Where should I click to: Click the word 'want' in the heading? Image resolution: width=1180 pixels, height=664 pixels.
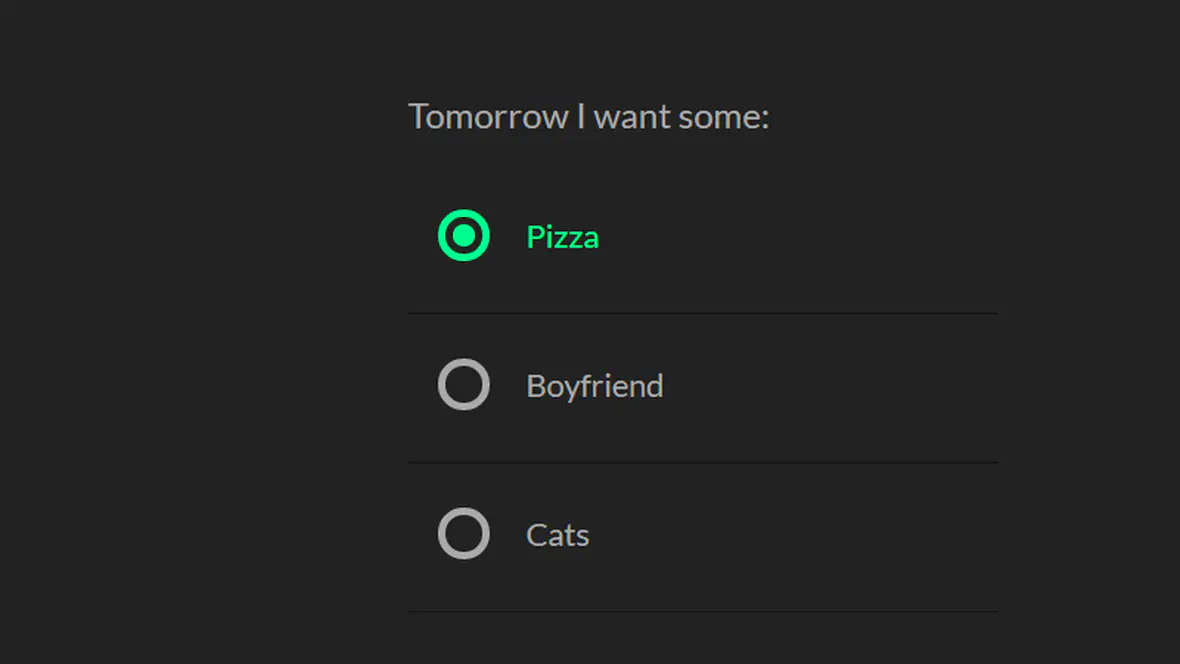(x=631, y=117)
